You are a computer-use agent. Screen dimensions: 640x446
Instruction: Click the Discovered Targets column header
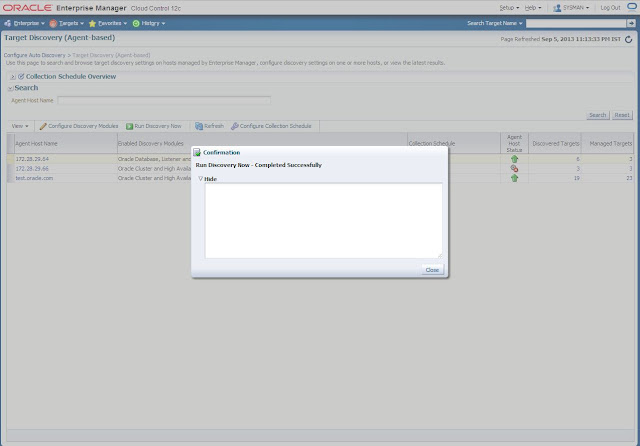tap(556, 144)
